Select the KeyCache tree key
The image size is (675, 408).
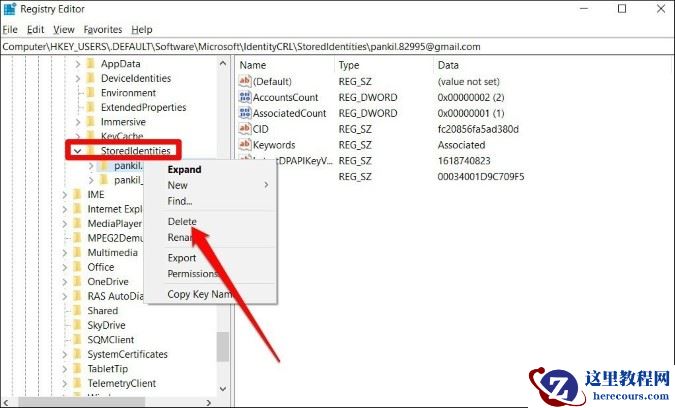point(122,136)
